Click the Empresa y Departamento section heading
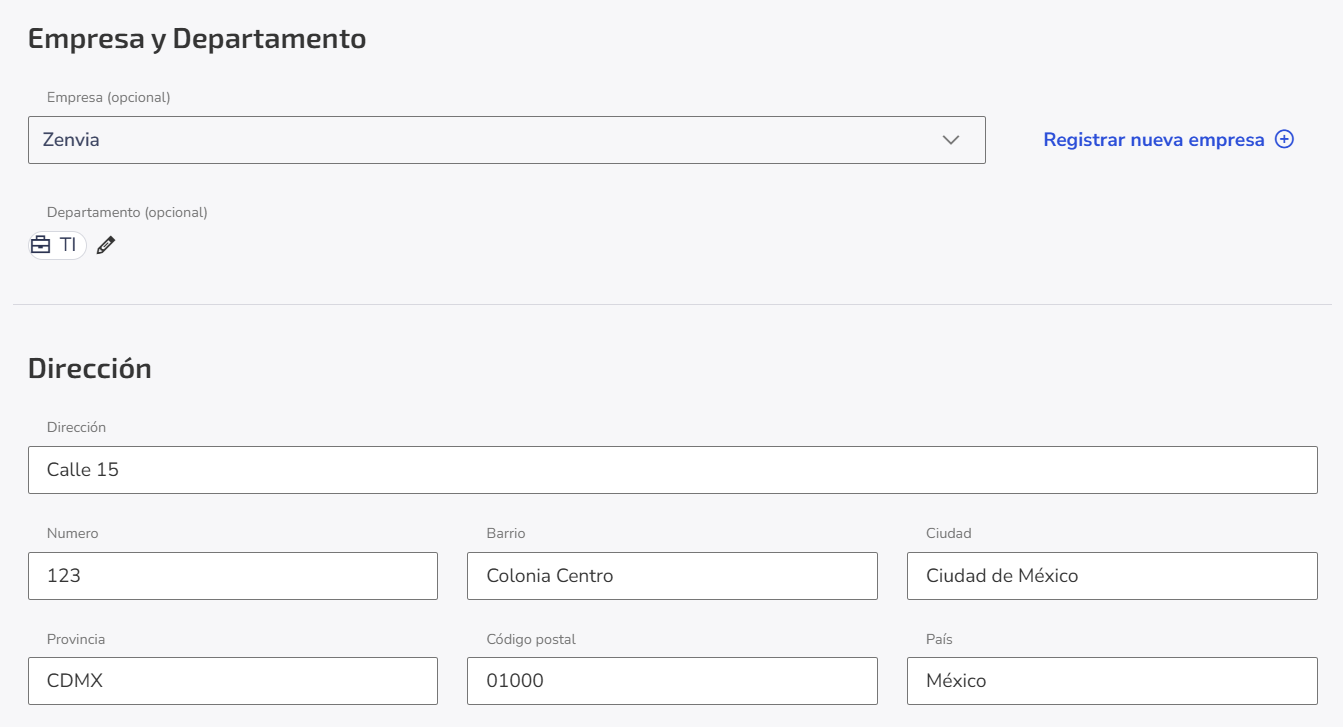The image size is (1343, 727). tap(197, 39)
